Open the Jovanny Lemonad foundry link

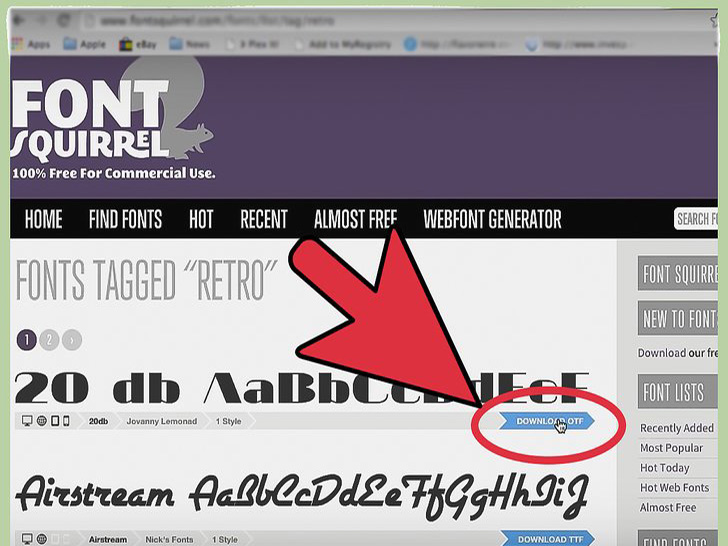[x=162, y=421]
